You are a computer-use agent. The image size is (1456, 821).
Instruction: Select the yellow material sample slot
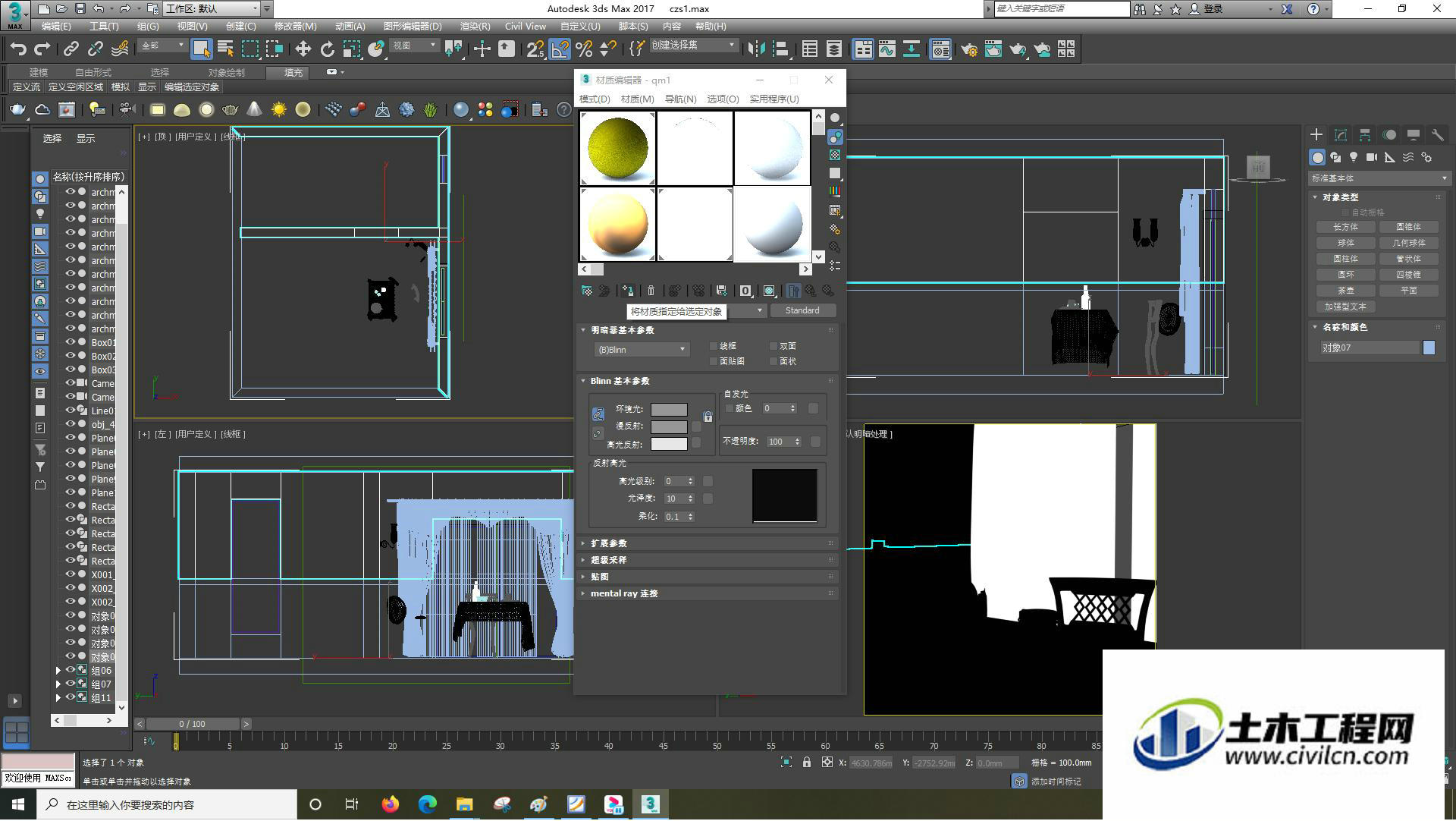click(618, 149)
